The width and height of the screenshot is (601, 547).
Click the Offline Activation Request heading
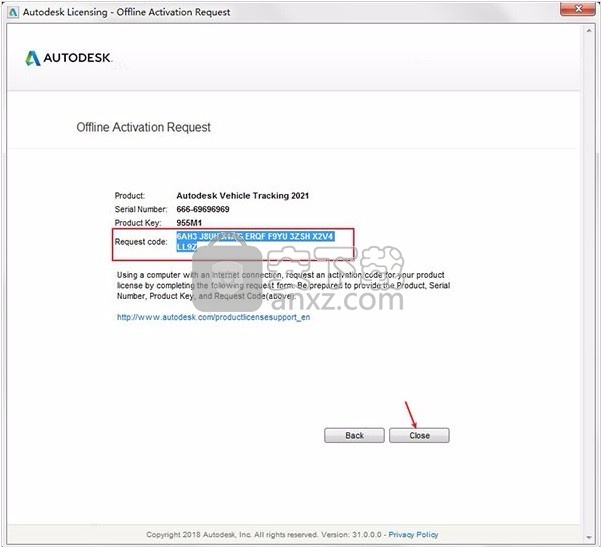pos(143,127)
